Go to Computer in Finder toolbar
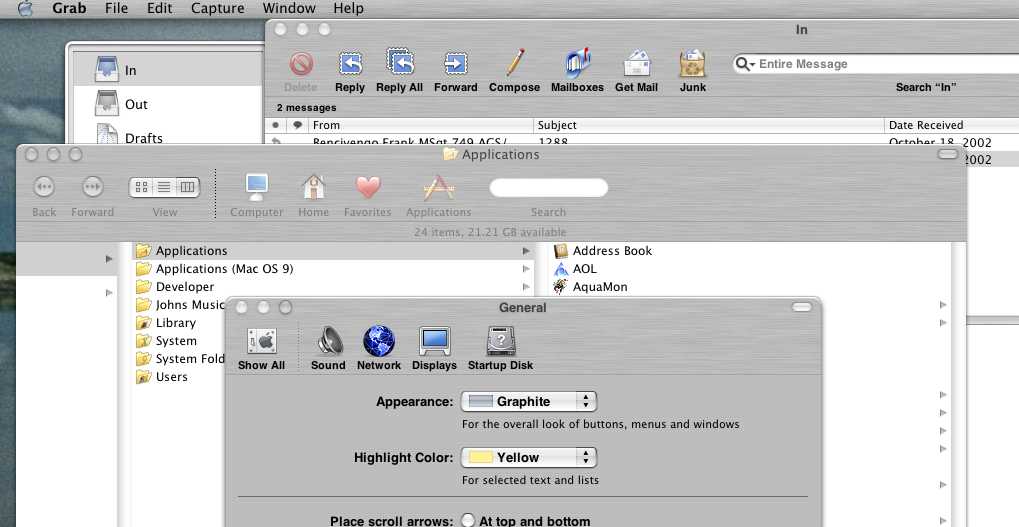The image size is (1019, 527). (257, 187)
